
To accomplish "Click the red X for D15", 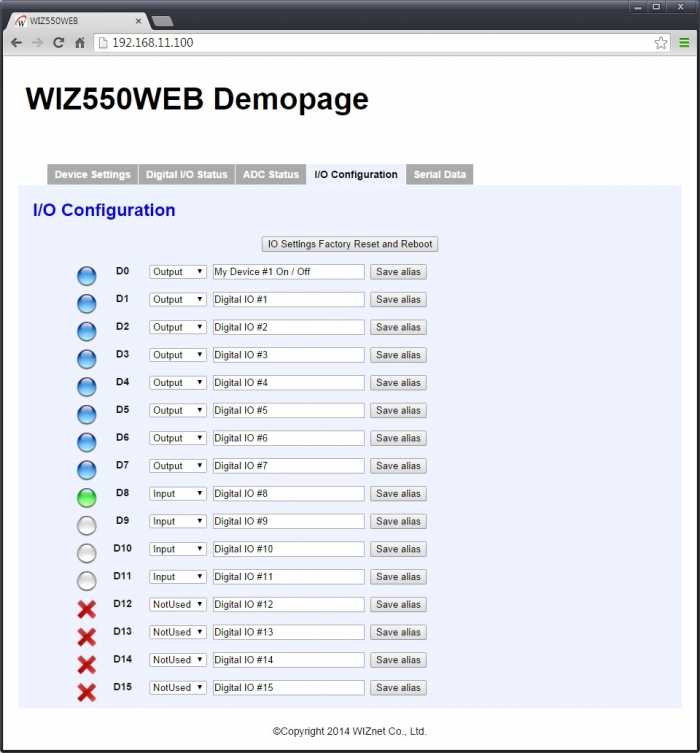I will [x=86, y=692].
